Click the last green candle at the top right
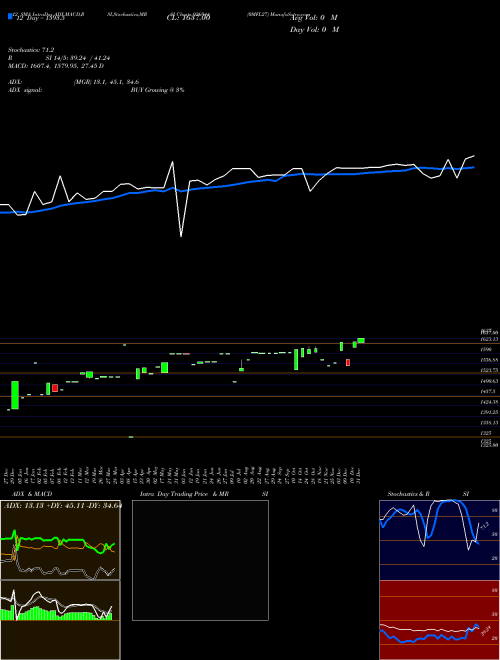Image resolution: width=500 pixels, height=660 pixels. click(x=361, y=341)
